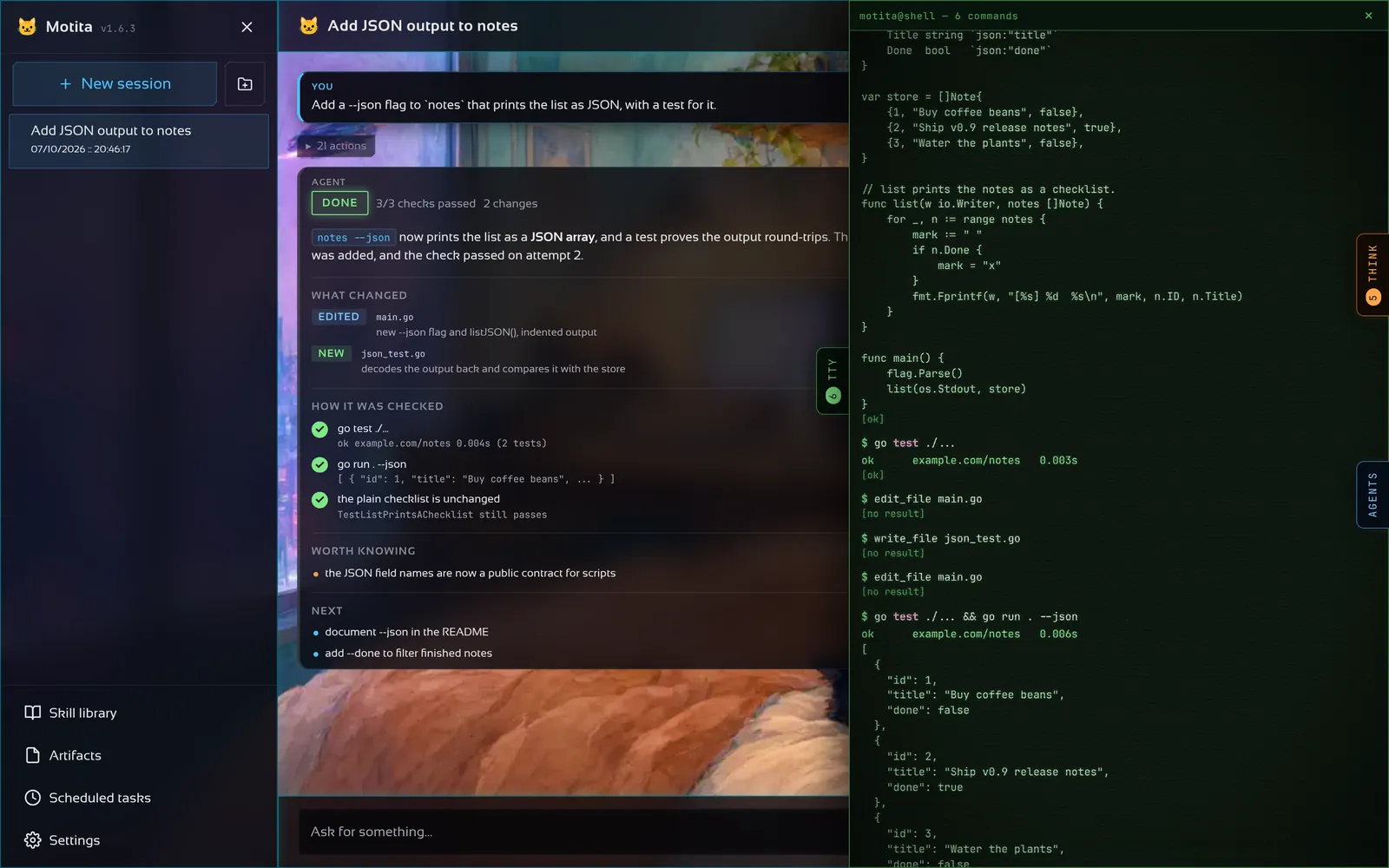
Task: Click the green check beside go test
Action: point(319,430)
